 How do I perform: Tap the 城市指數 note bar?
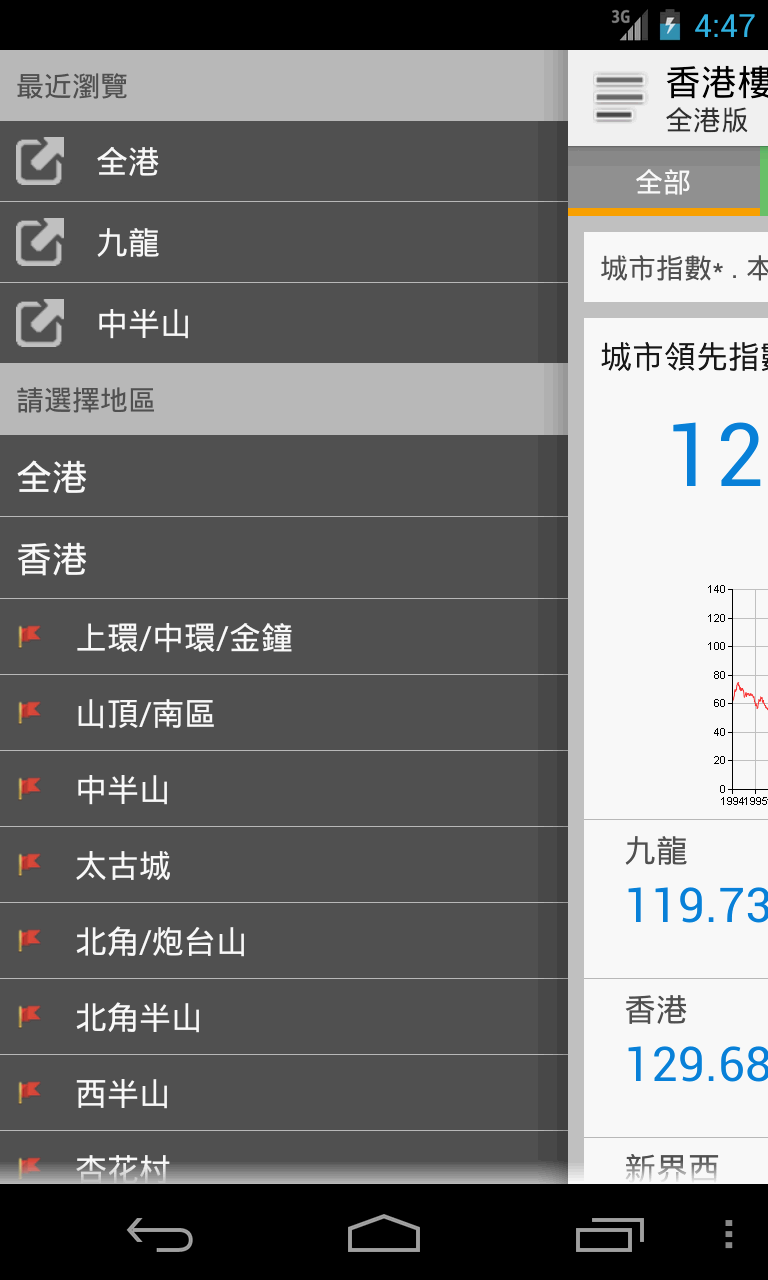click(676, 268)
